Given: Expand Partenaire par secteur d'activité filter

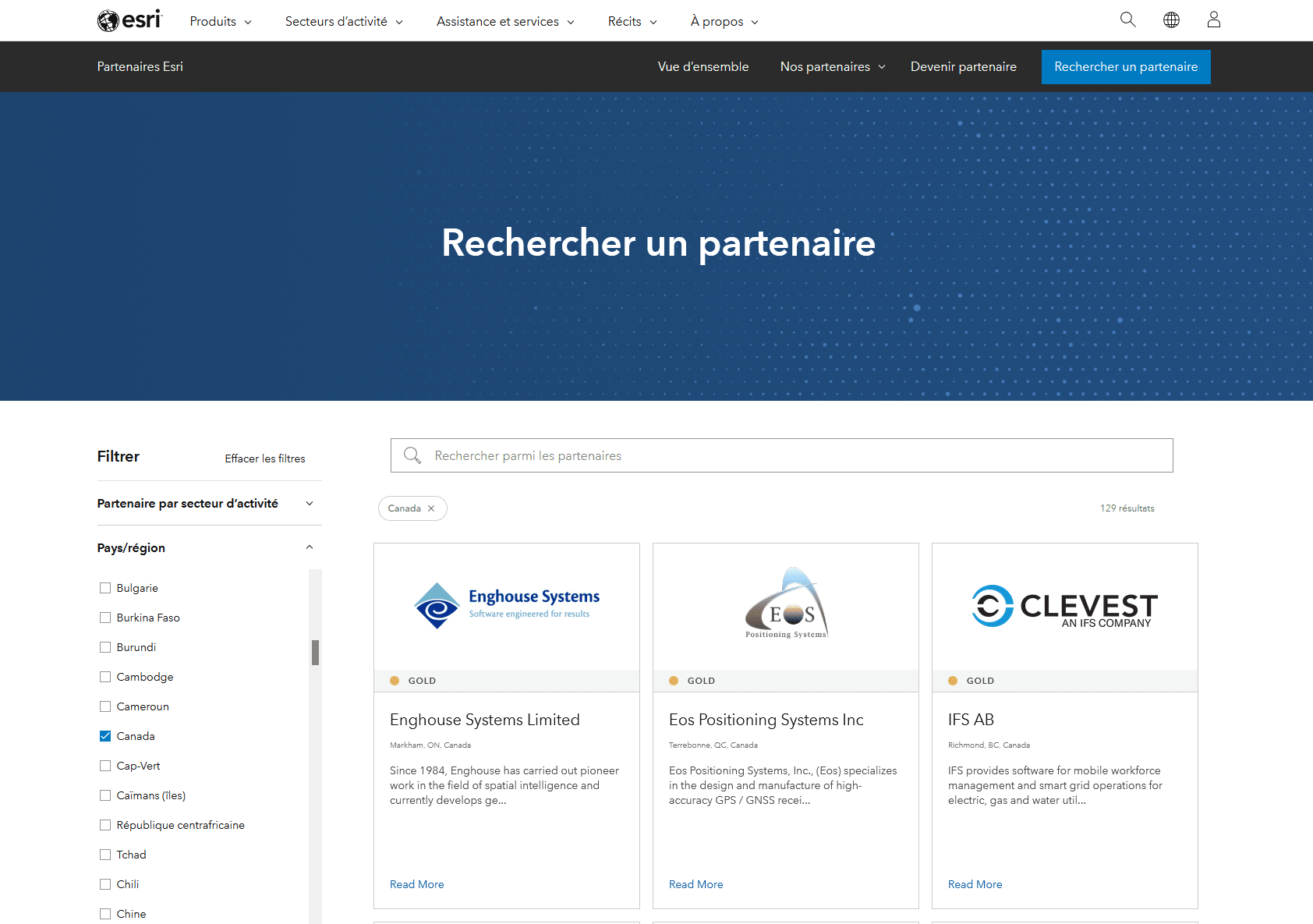Looking at the screenshot, I should point(205,504).
